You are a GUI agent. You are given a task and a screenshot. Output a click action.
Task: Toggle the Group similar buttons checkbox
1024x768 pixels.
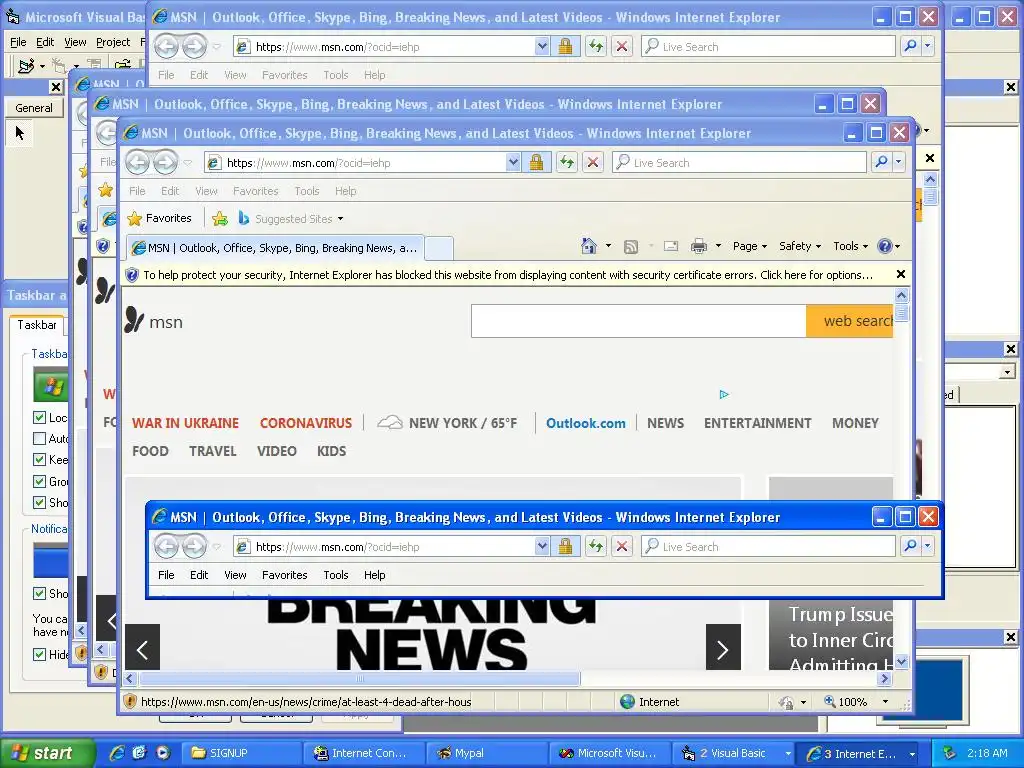point(39,481)
